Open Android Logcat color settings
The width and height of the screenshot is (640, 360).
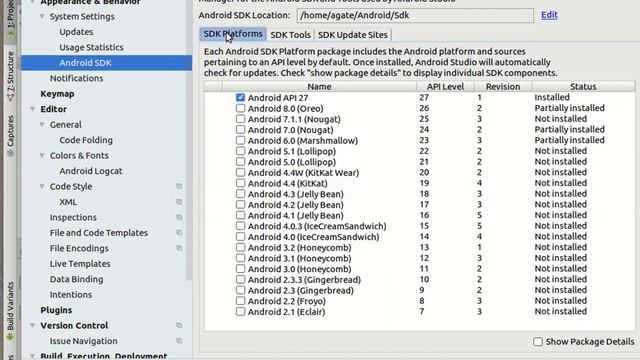pos(91,171)
